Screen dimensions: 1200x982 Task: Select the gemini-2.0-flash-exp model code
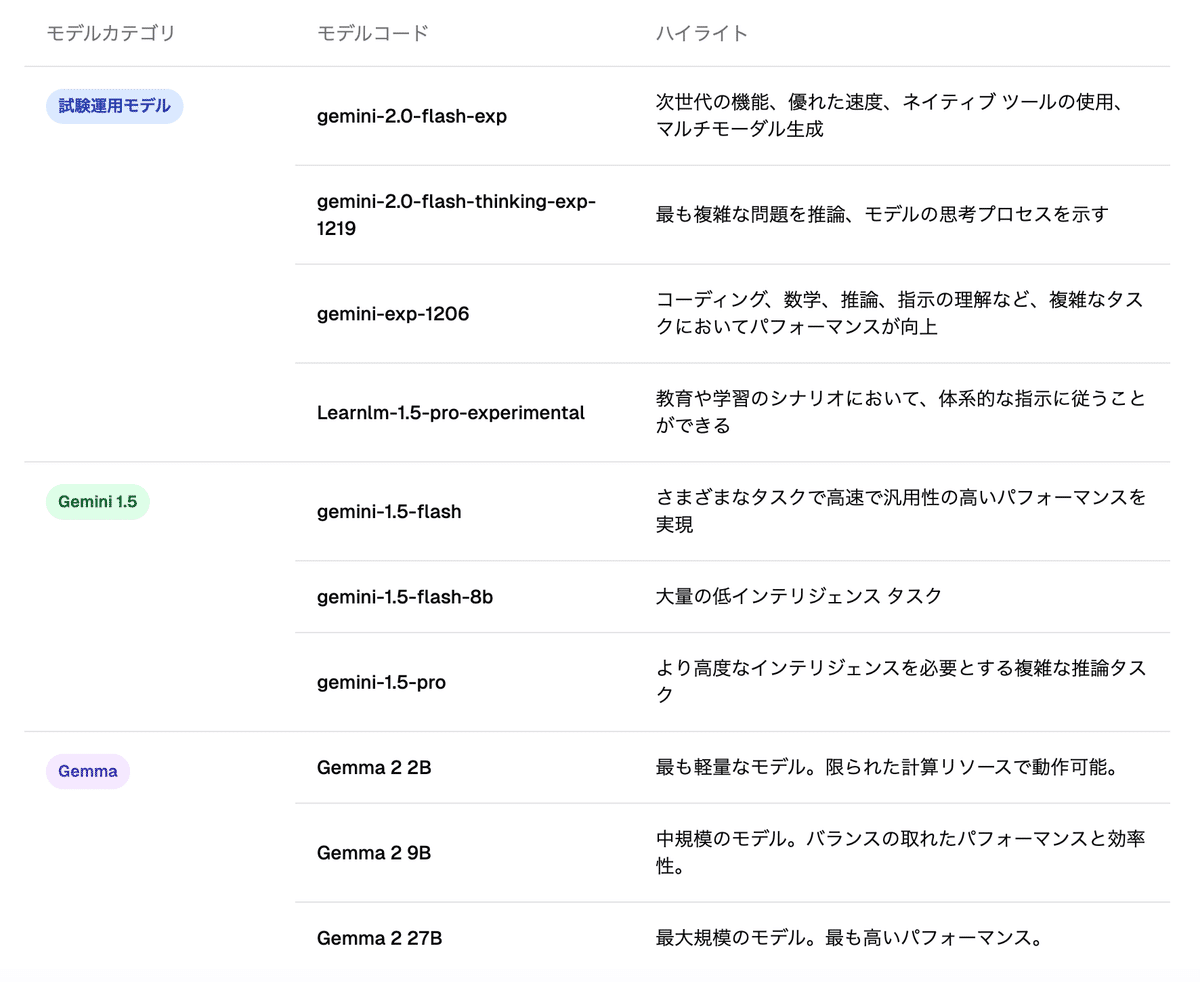[x=412, y=116]
